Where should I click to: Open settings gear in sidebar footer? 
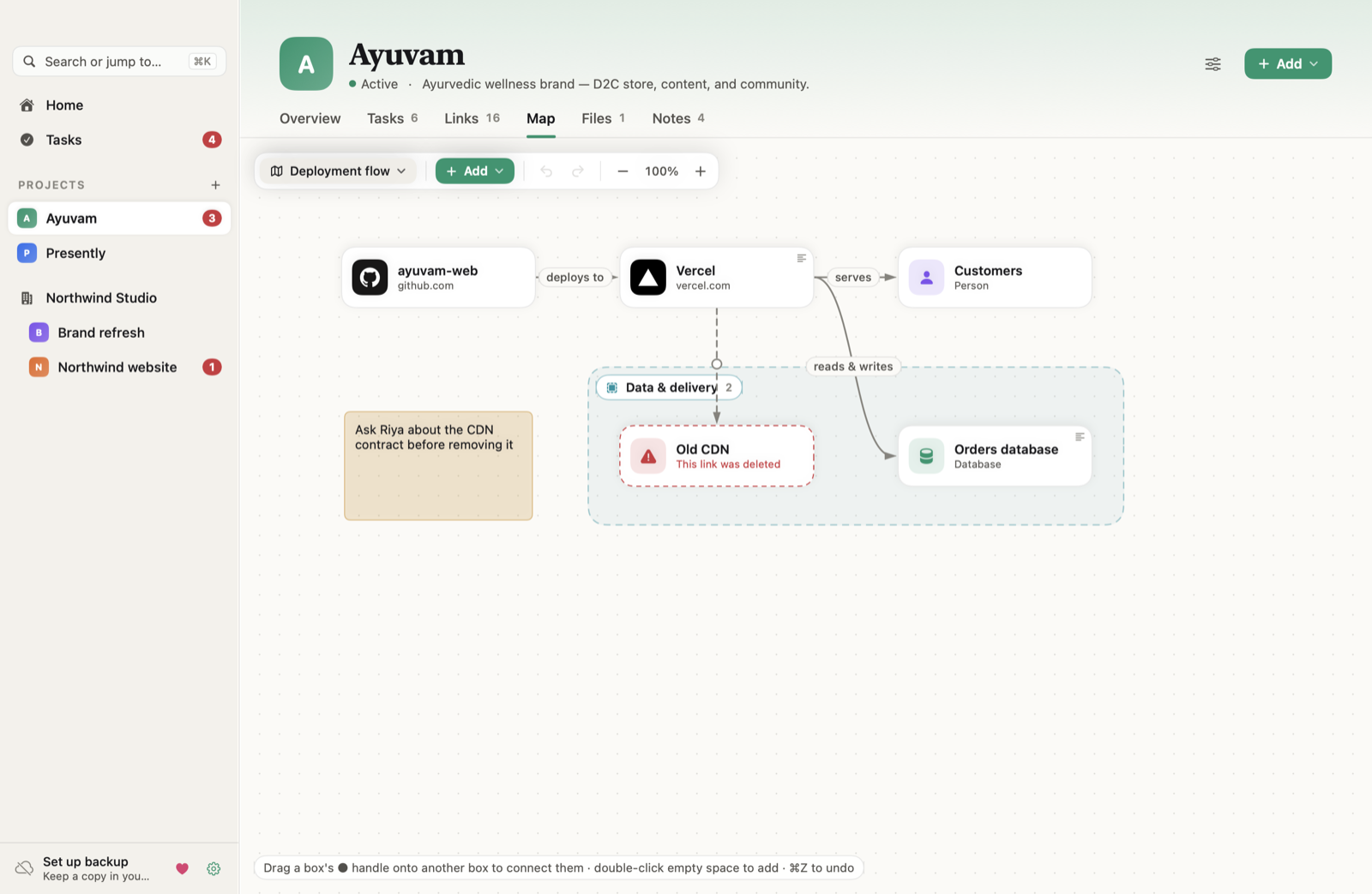click(x=214, y=868)
